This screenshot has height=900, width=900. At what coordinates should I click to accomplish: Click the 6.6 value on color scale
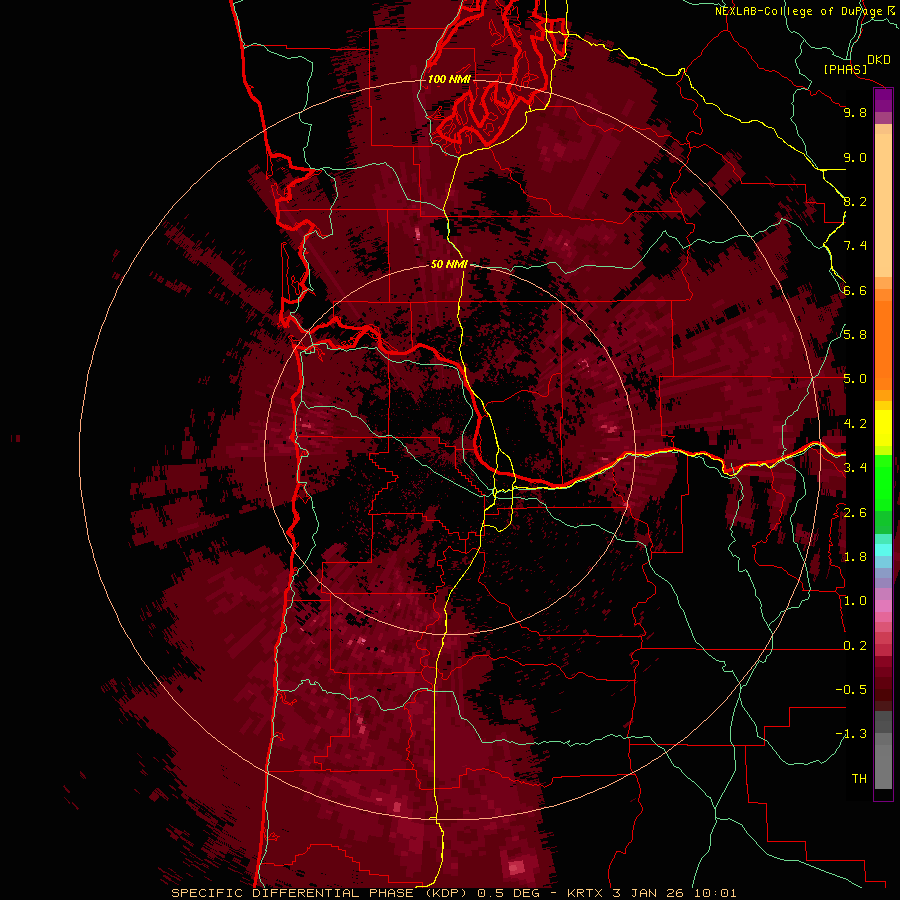tap(855, 290)
